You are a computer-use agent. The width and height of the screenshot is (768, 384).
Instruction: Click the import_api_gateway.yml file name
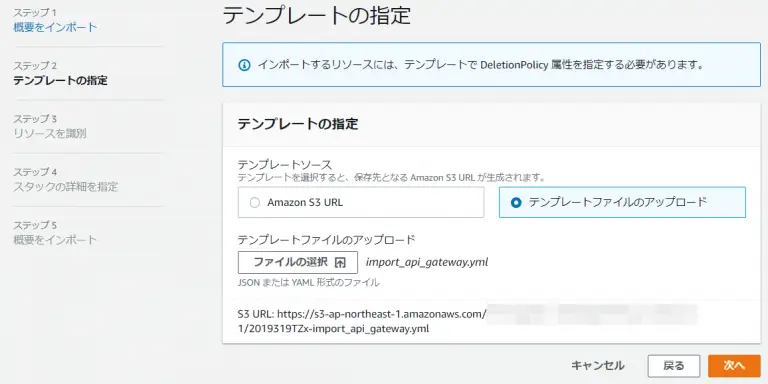pos(427,262)
